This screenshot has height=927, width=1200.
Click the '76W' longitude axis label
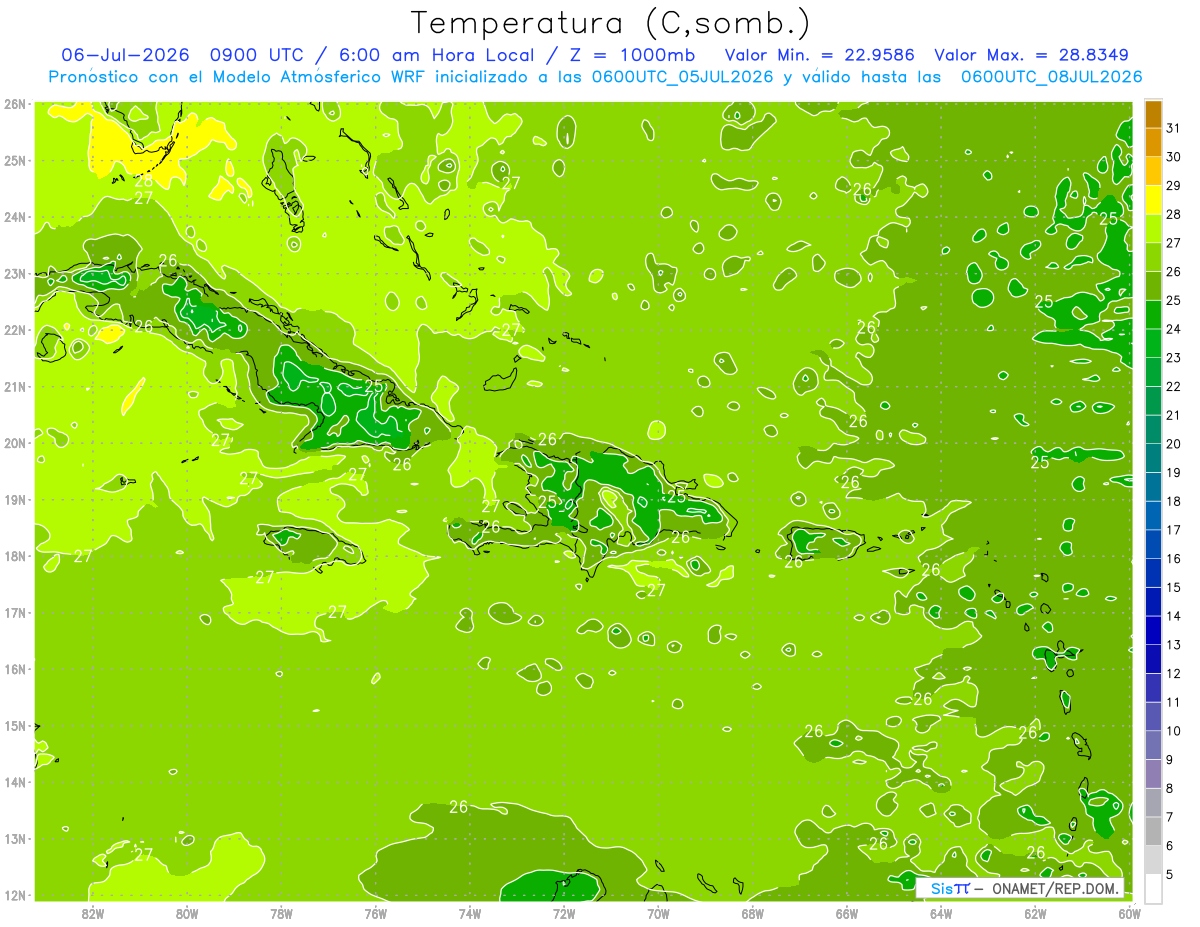[376, 912]
